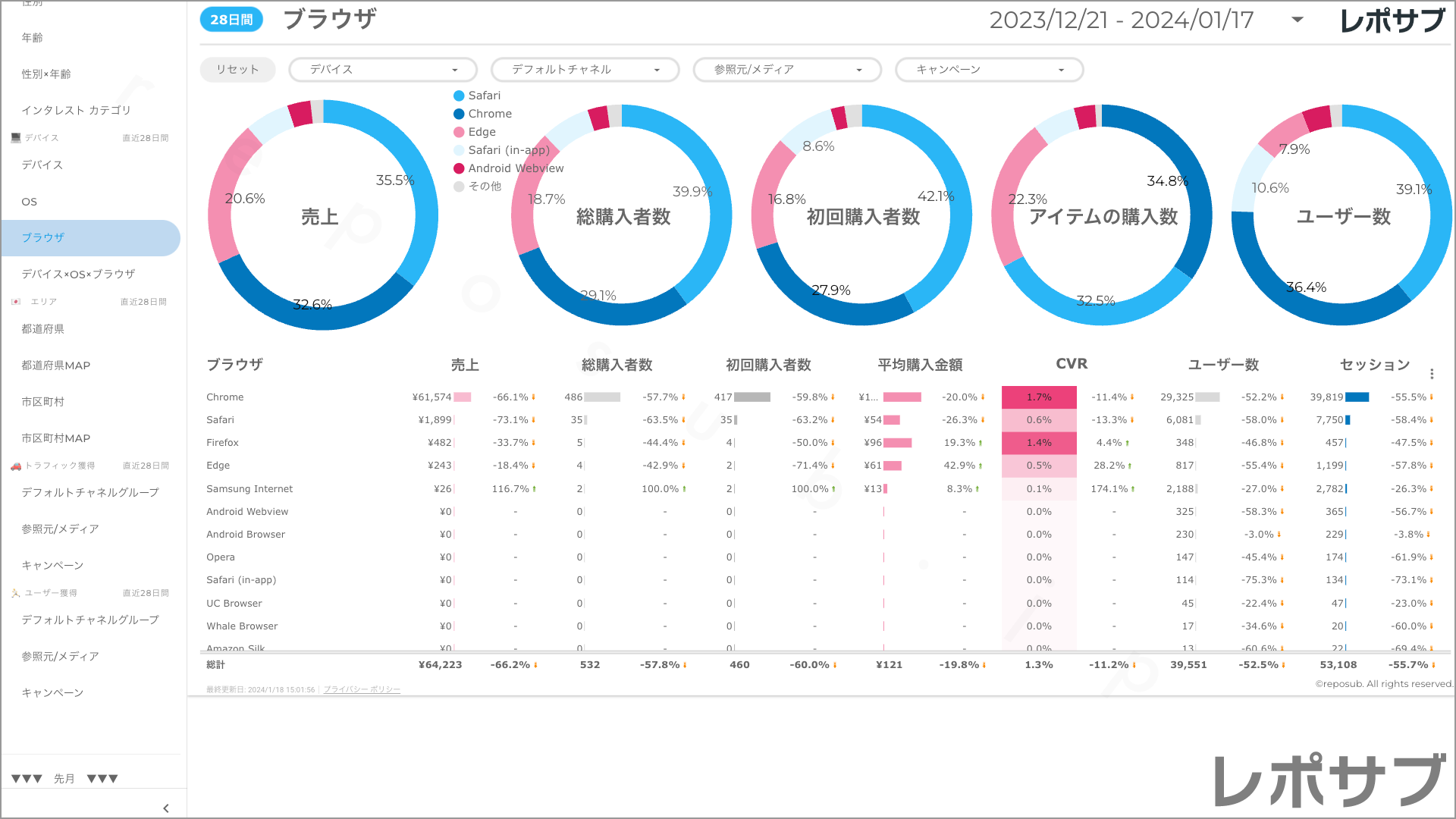Collapse sidebar with left chevron icon
The image size is (1456, 819).
(166, 808)
